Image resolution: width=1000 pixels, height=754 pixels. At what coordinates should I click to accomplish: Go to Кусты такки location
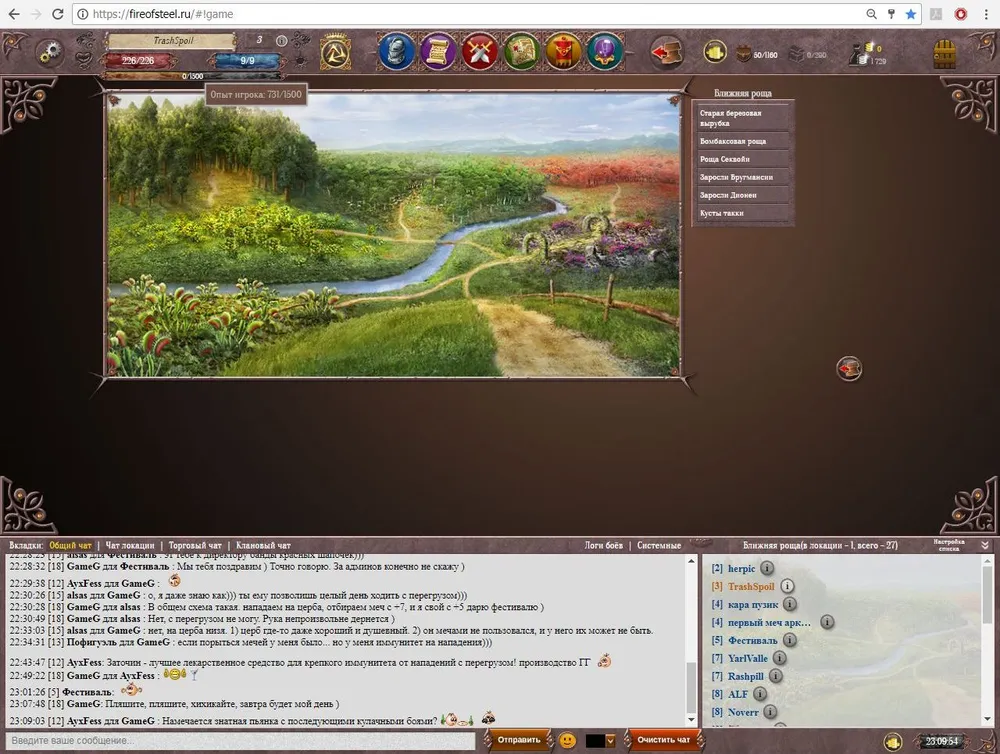[x=742, y=213]
